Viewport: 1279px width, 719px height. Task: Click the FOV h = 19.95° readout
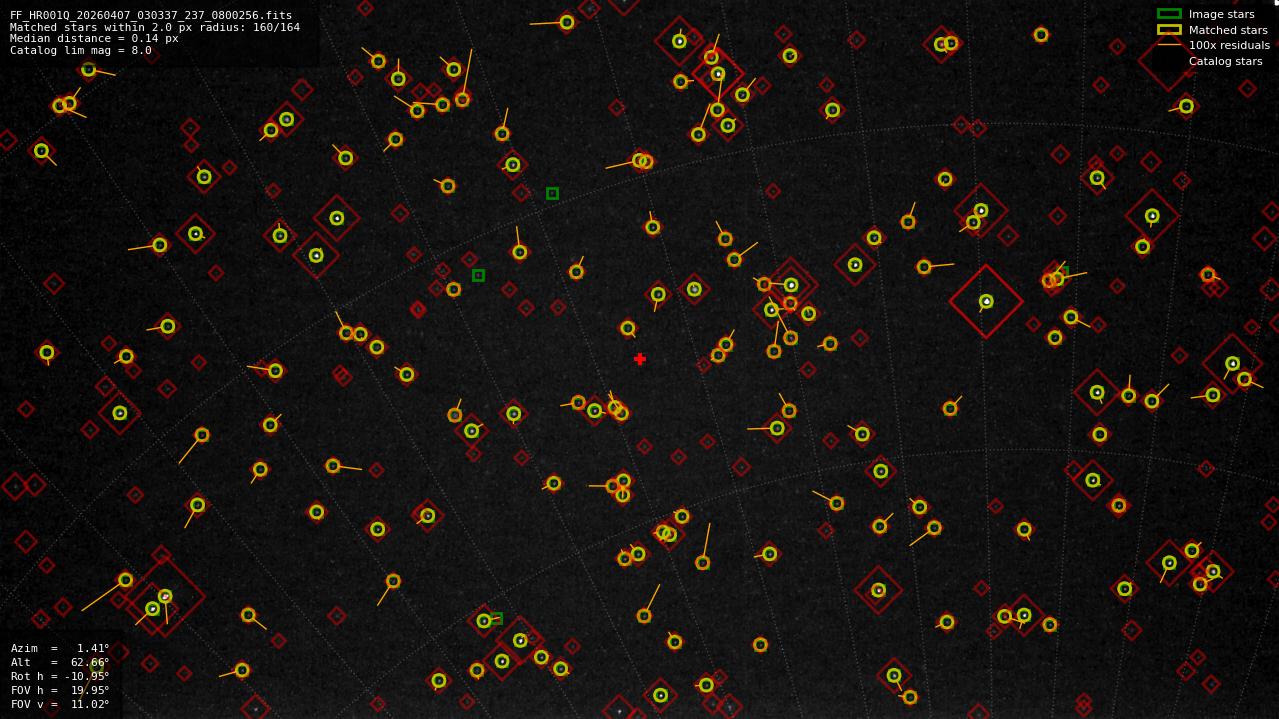(x=60, y=690)
